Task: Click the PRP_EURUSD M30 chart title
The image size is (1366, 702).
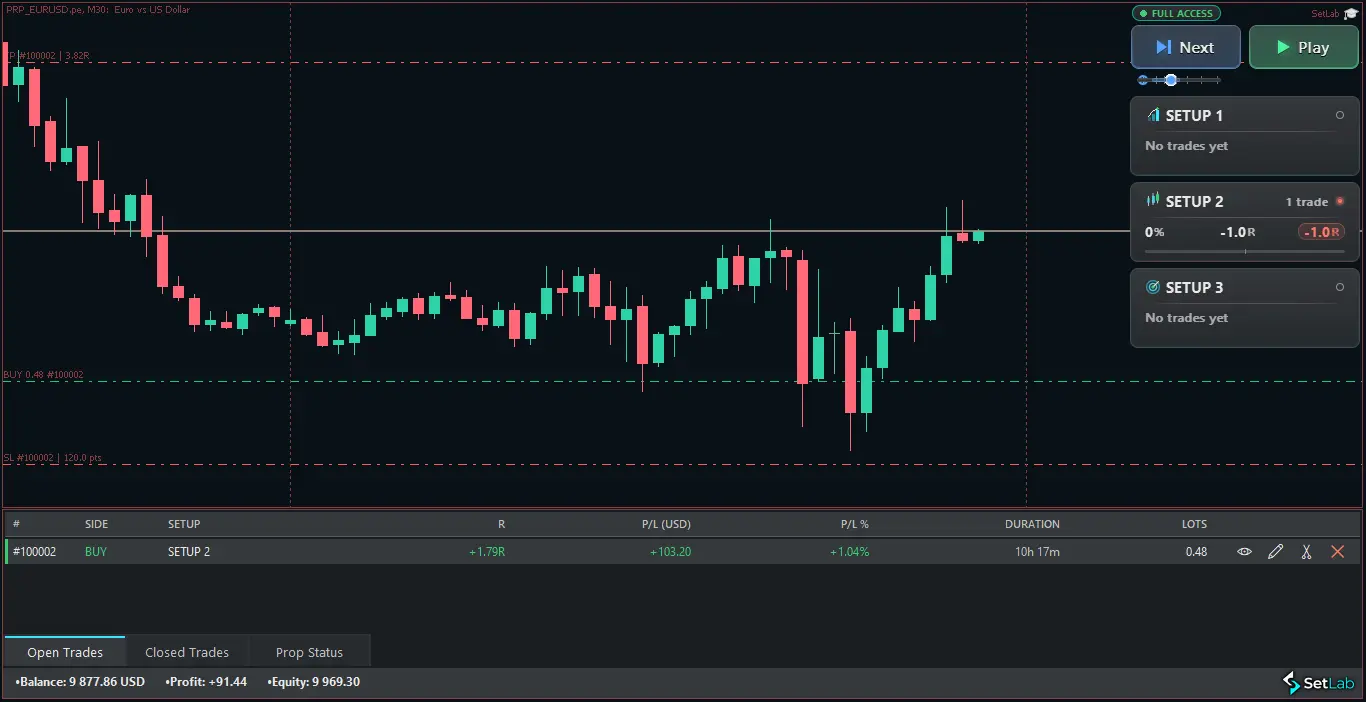Action: tap(97, 10)
